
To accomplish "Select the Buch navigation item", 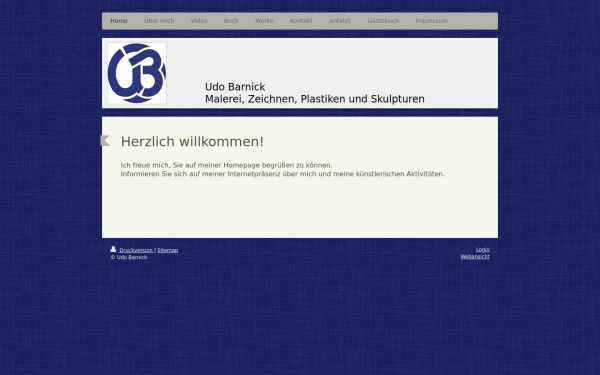I will point(231,21).
